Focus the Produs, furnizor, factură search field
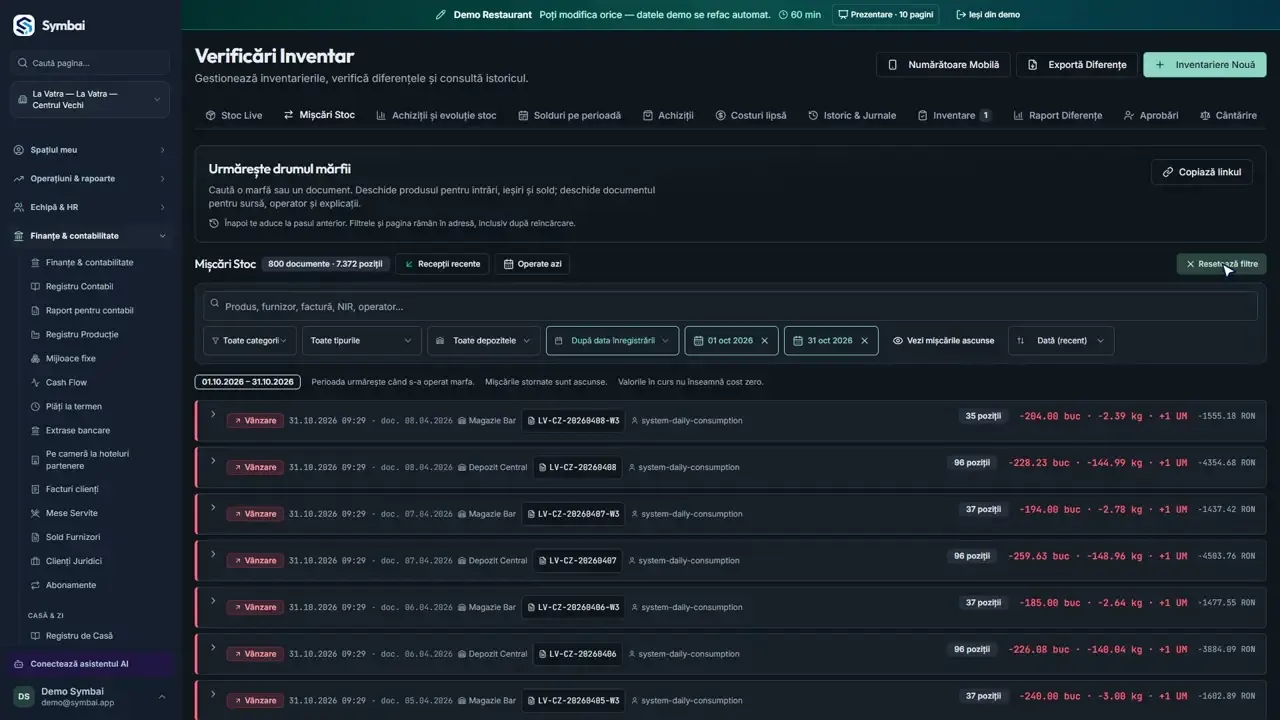This screenshot has width=1280, height=720. pyautogui.click(x=730, y=307)
